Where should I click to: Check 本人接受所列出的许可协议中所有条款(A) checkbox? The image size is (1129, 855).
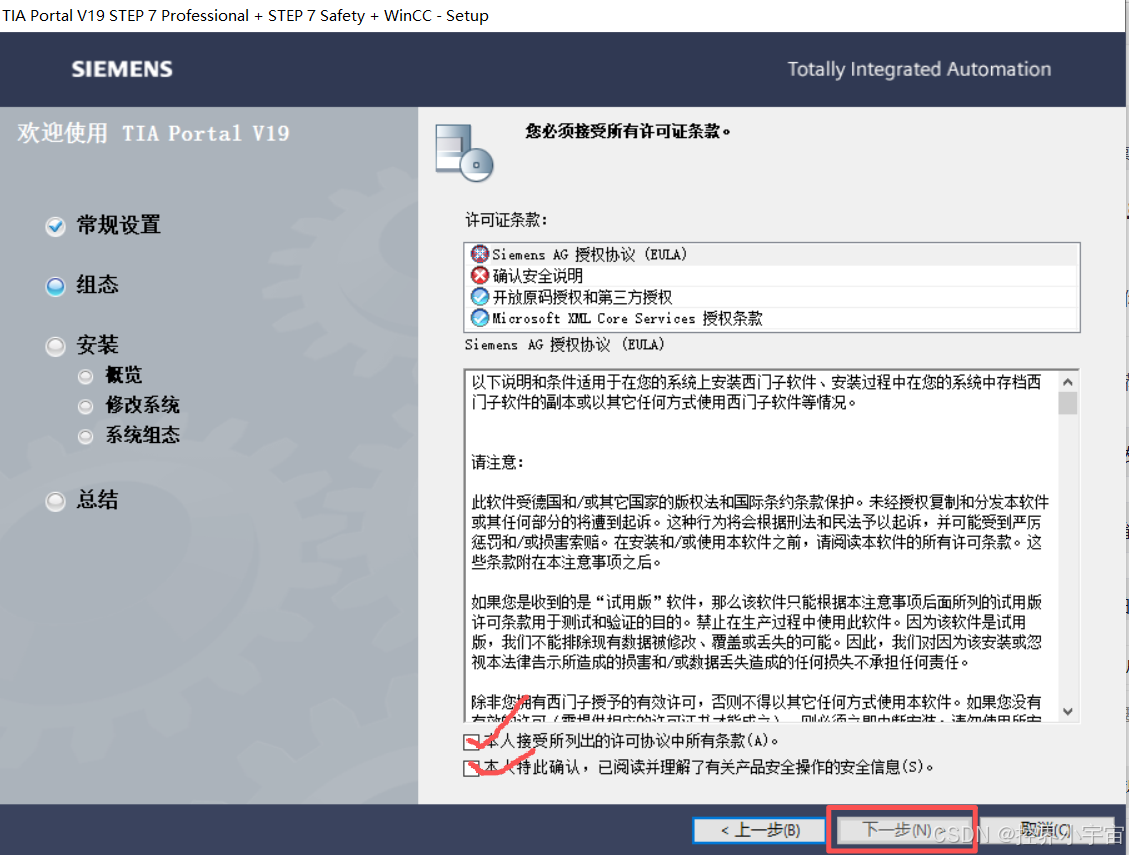click(x=472, y=742)
